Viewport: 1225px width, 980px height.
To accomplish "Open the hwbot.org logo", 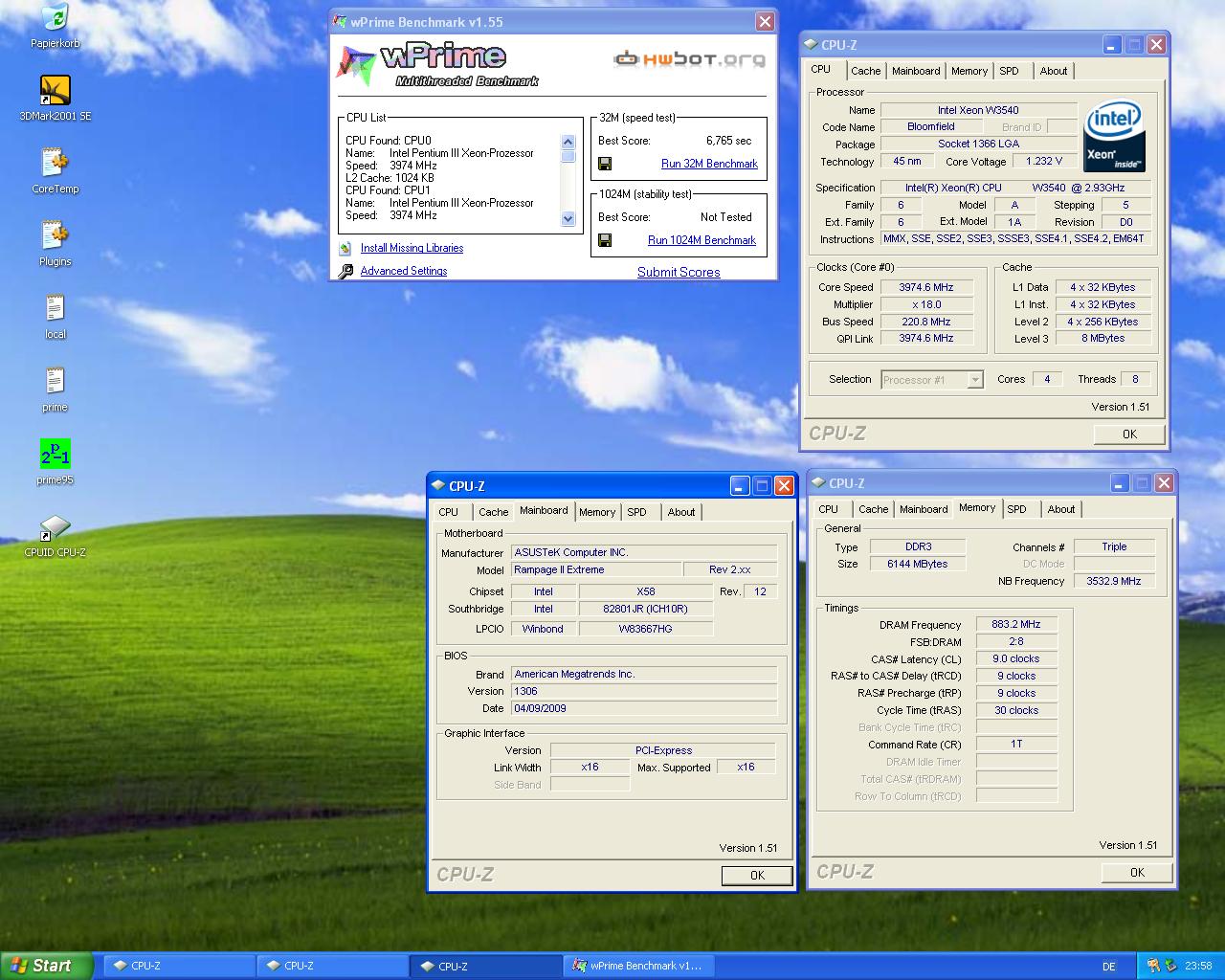I will [x=689, y=59].
